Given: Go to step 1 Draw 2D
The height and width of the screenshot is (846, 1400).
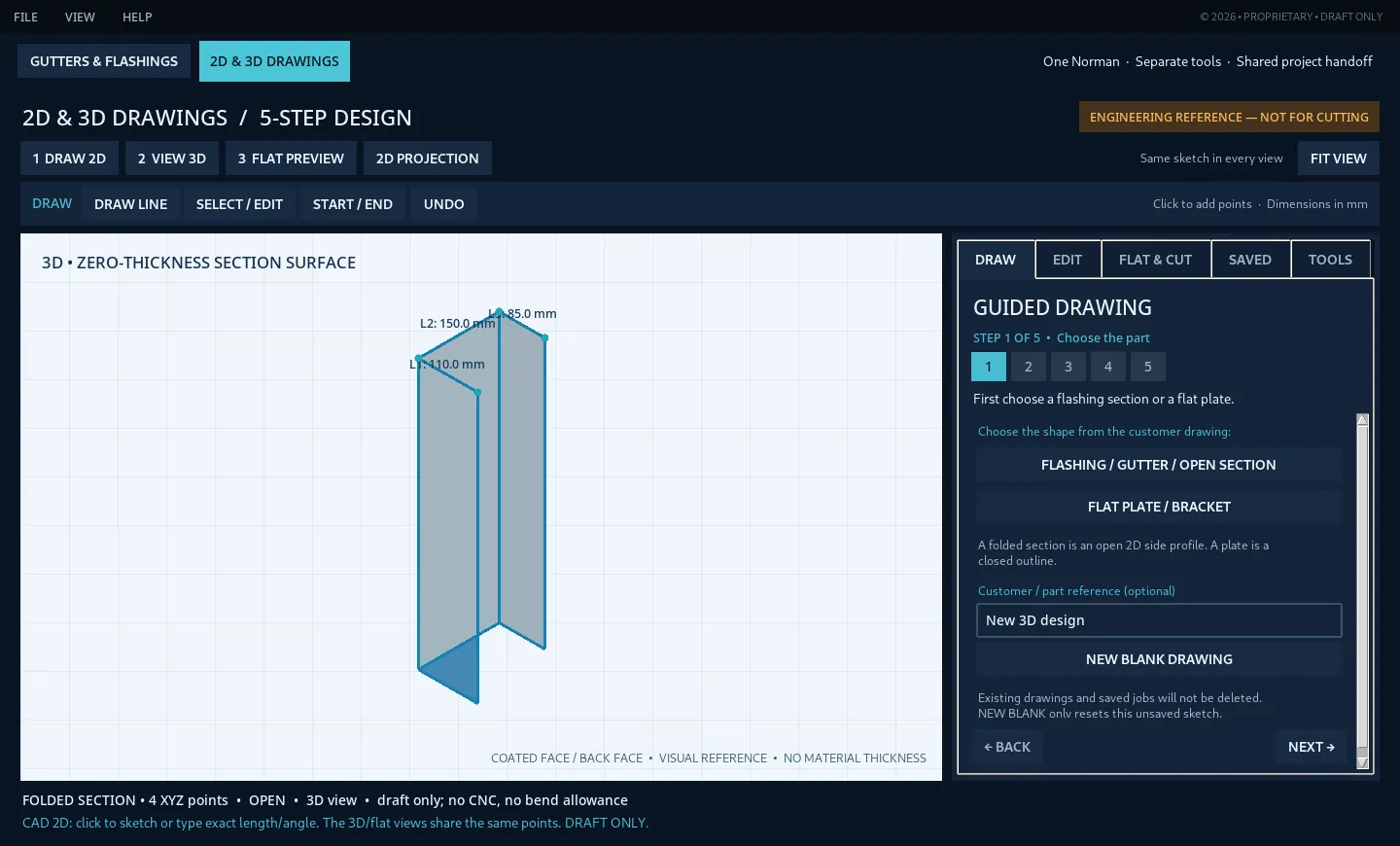Looking at the screenshot, I should pyautogui.click(x=69, y=159).
